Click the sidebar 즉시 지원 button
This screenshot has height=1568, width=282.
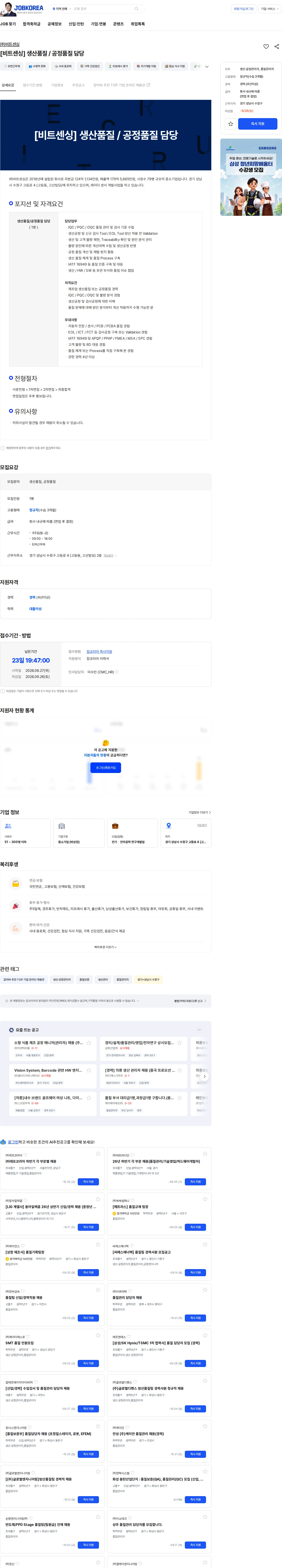(258, 124)
